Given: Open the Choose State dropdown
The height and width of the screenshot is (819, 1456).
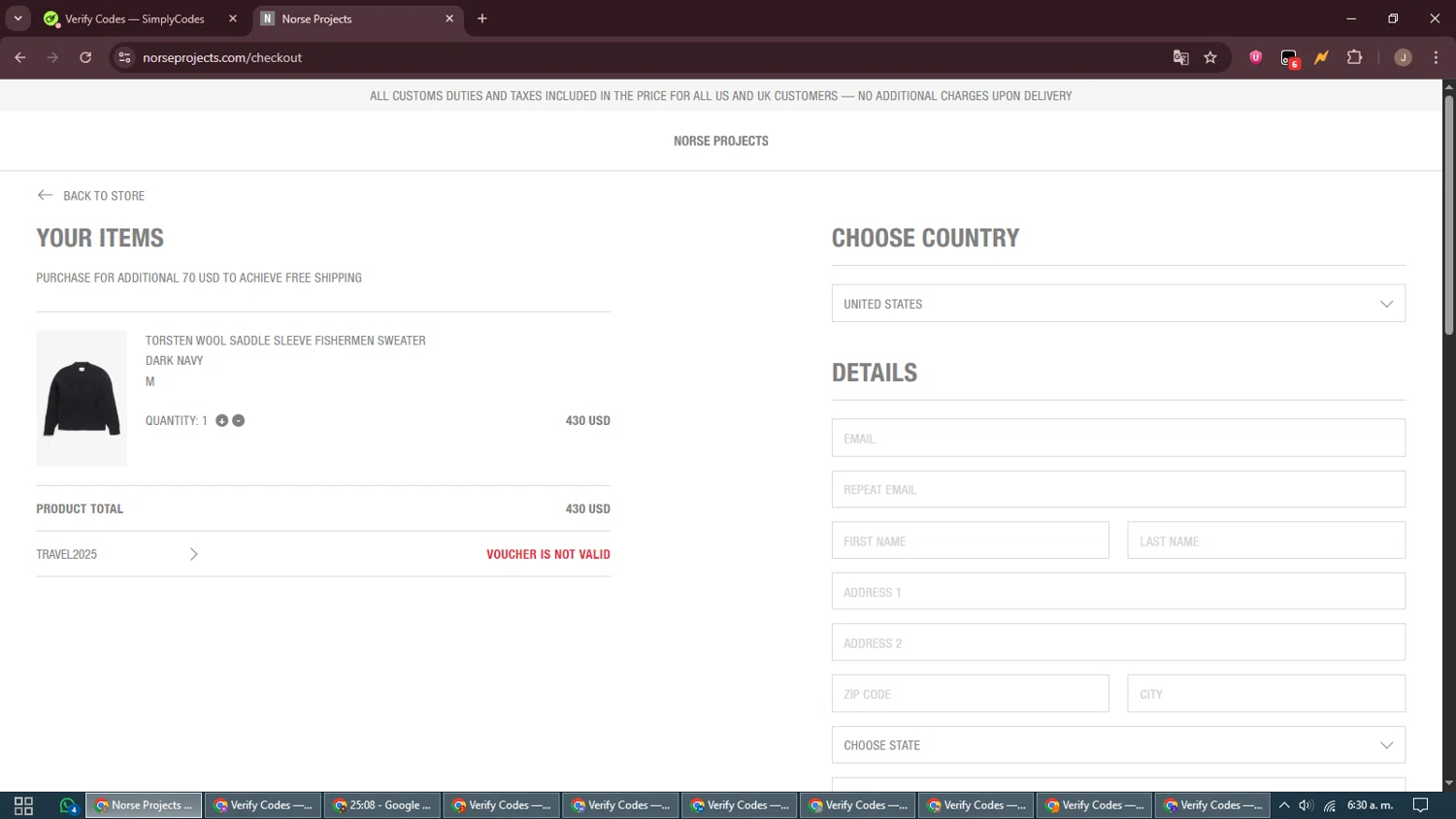Looking at the screenshot, I should 1118,745.
